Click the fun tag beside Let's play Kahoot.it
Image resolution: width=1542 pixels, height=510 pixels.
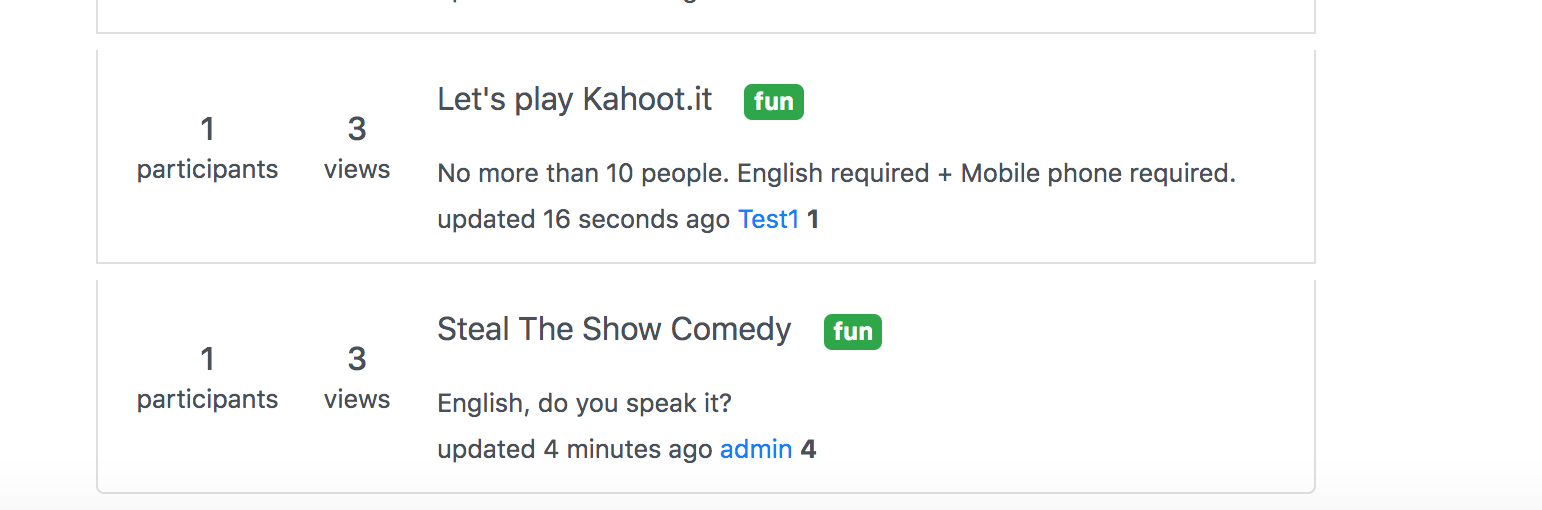[x=773, y=102]
